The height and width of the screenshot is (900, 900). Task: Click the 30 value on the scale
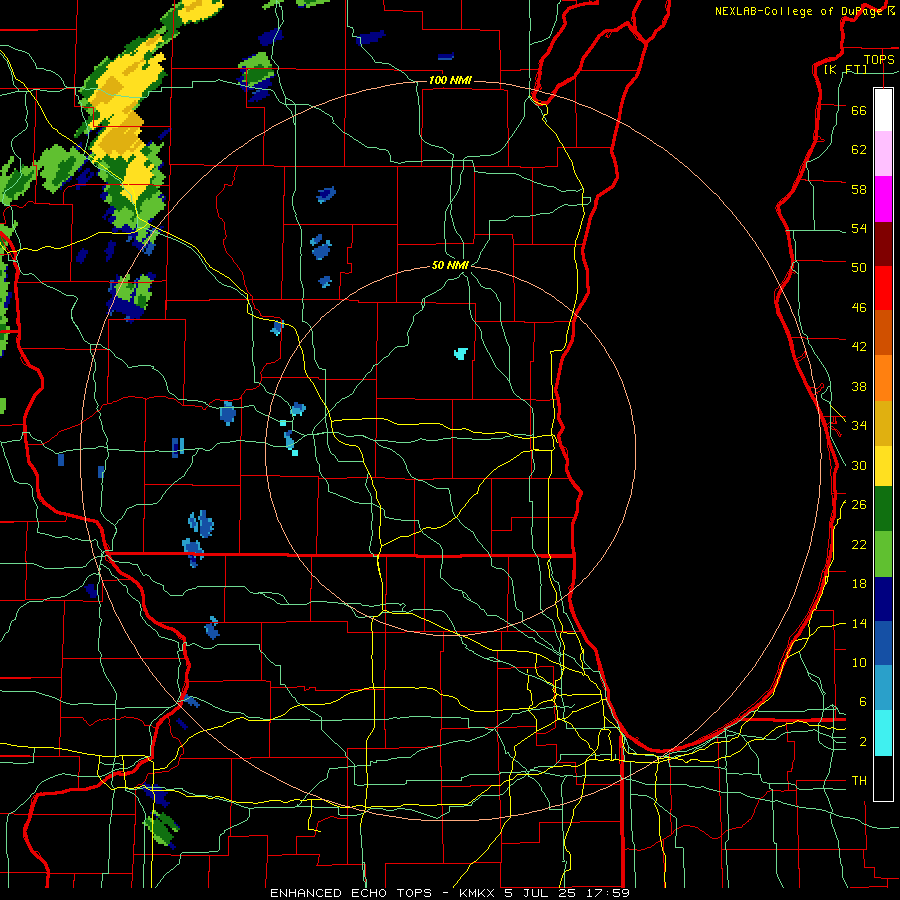[x=859, y=465]
